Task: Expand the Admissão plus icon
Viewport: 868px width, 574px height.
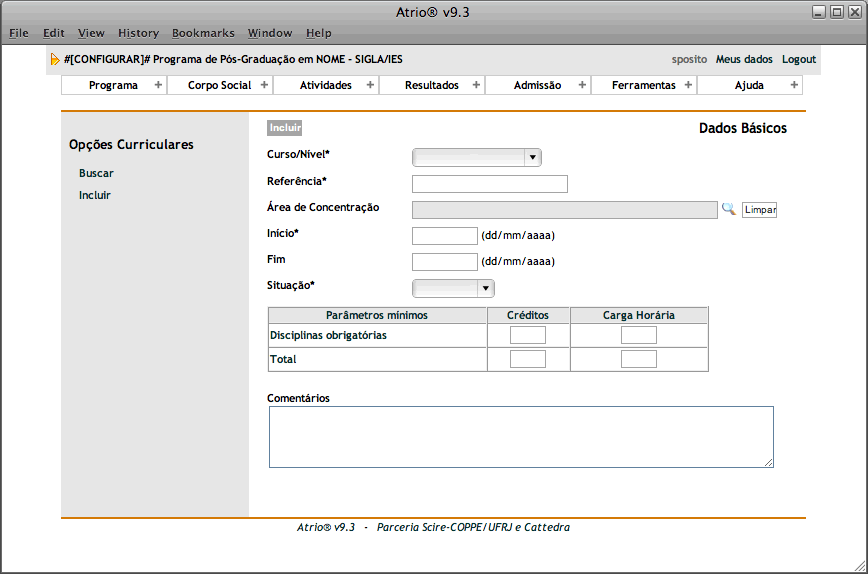Action: 582,85
